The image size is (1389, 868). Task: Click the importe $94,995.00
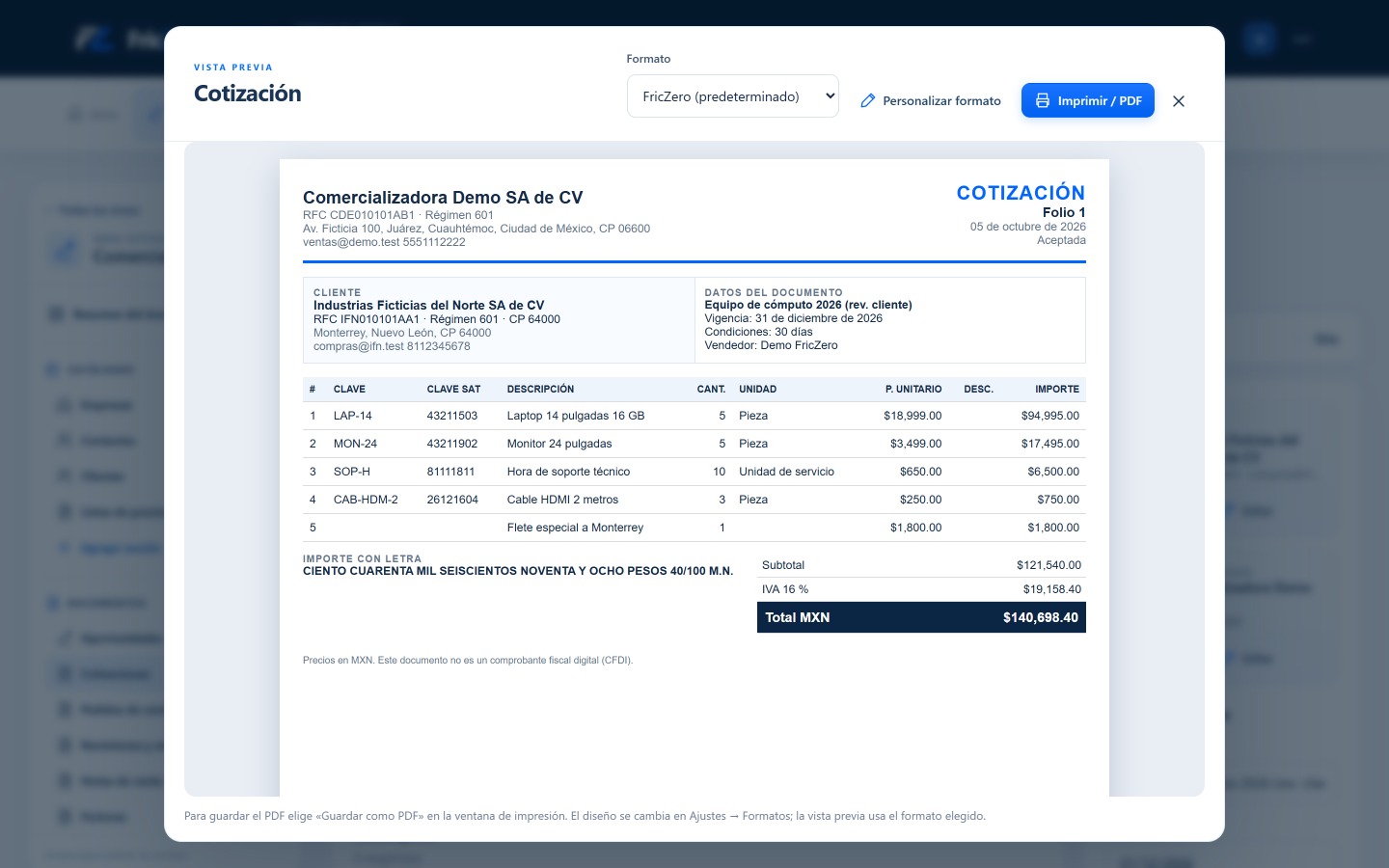tap(1050, 416)
